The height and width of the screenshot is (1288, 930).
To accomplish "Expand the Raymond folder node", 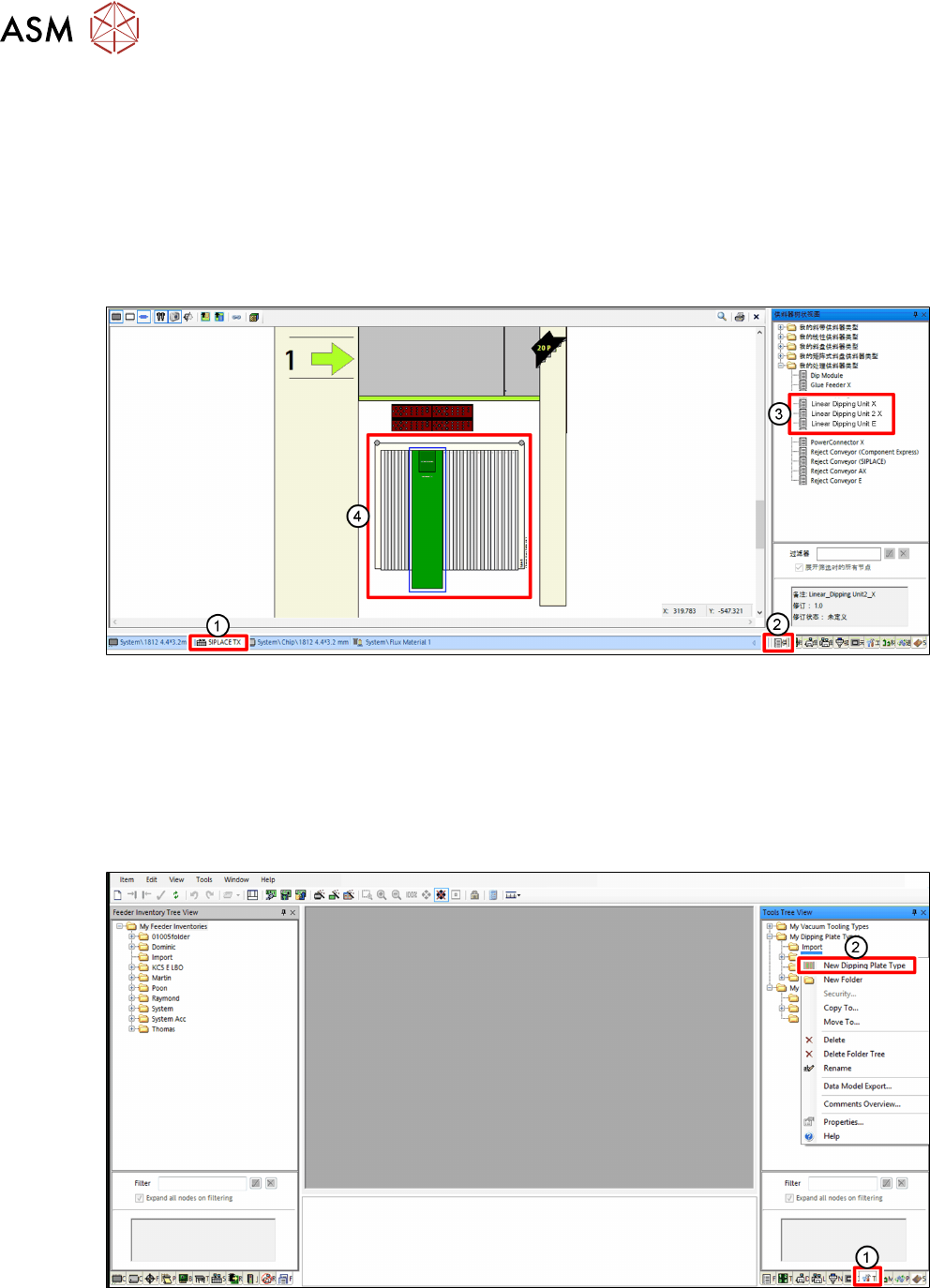I will pos(132,998).
